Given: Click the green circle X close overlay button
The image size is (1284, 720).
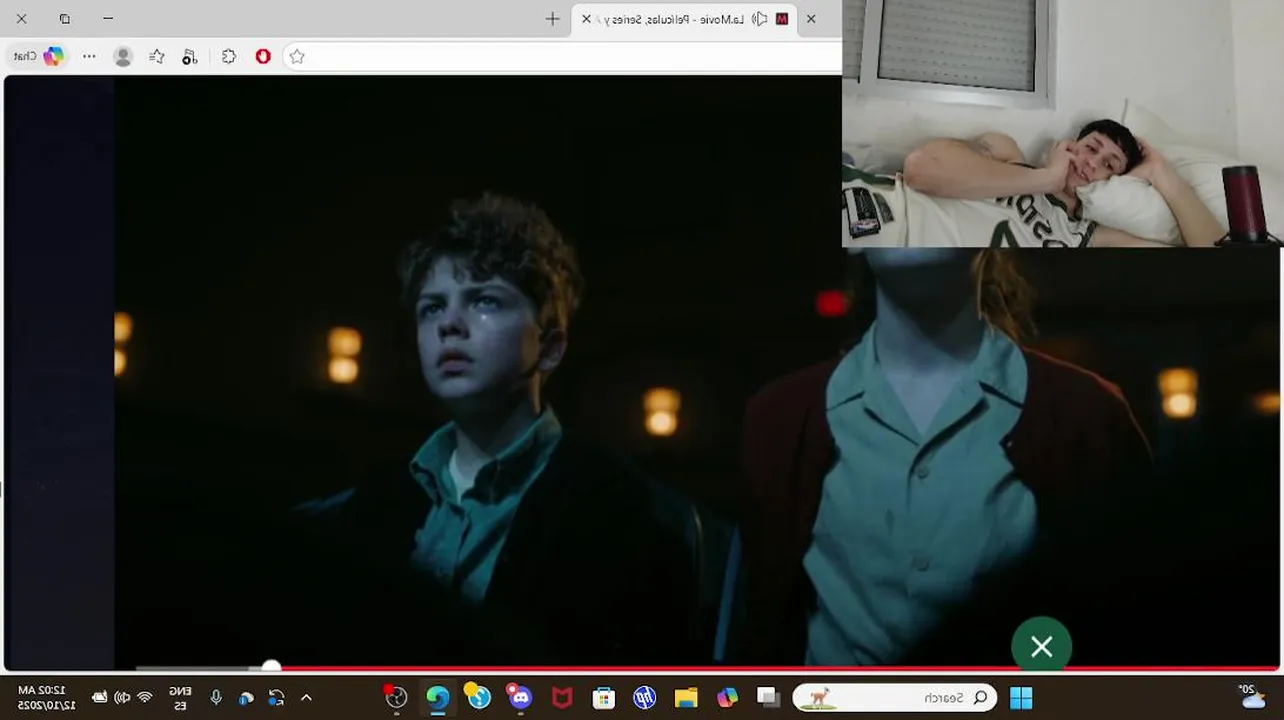Looking at the screenshot, I should point(1041,647).
